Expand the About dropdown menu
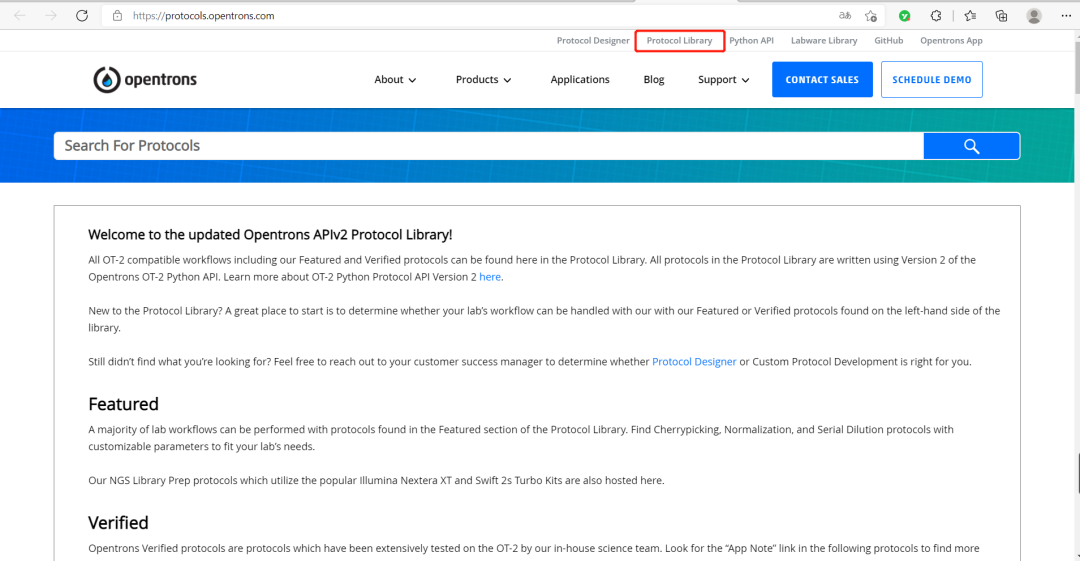This screenshot has width=1080, height=561. [395, 80]
